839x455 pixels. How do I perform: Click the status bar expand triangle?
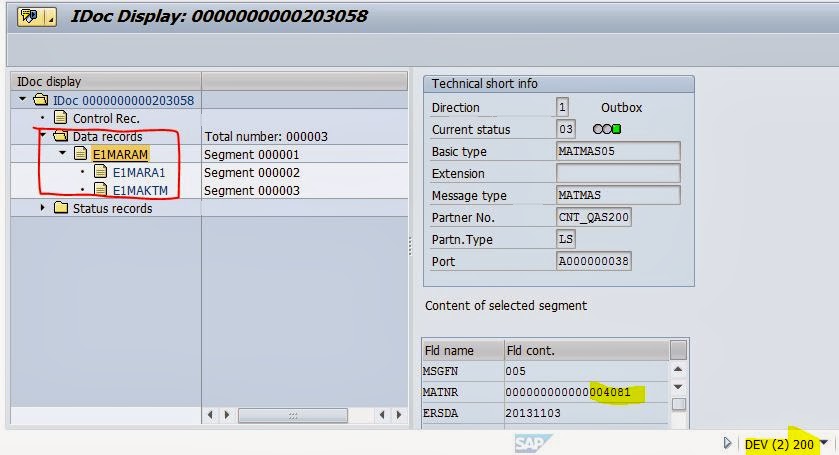coord(728,443)
